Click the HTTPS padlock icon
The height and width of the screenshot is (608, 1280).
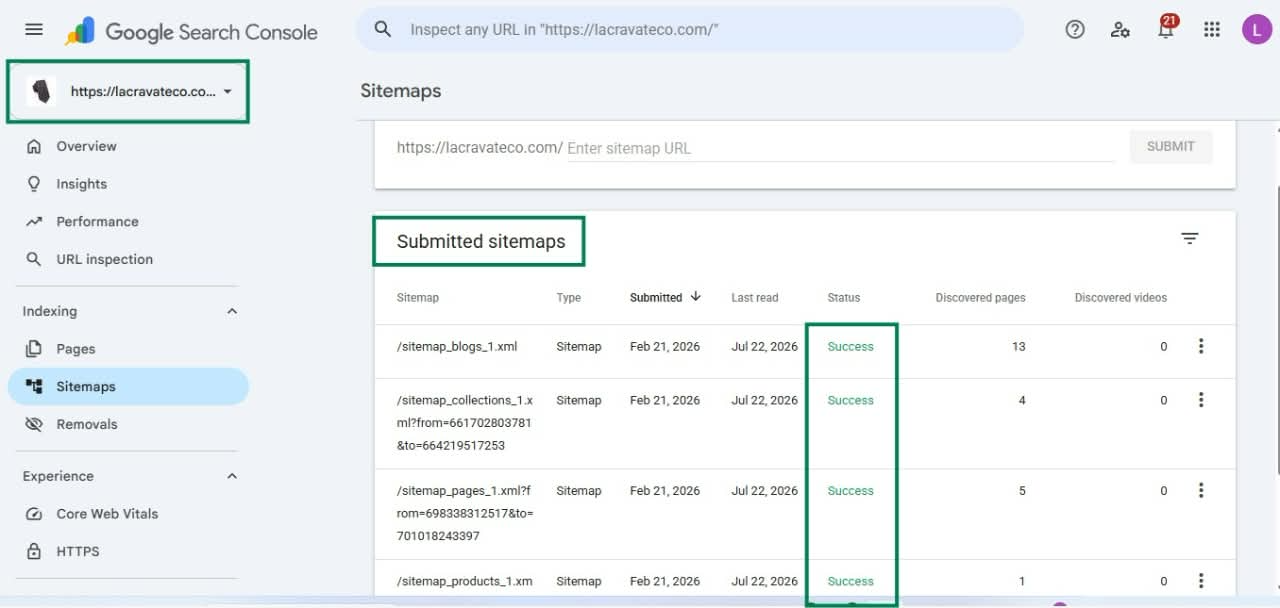coord(34,551)
